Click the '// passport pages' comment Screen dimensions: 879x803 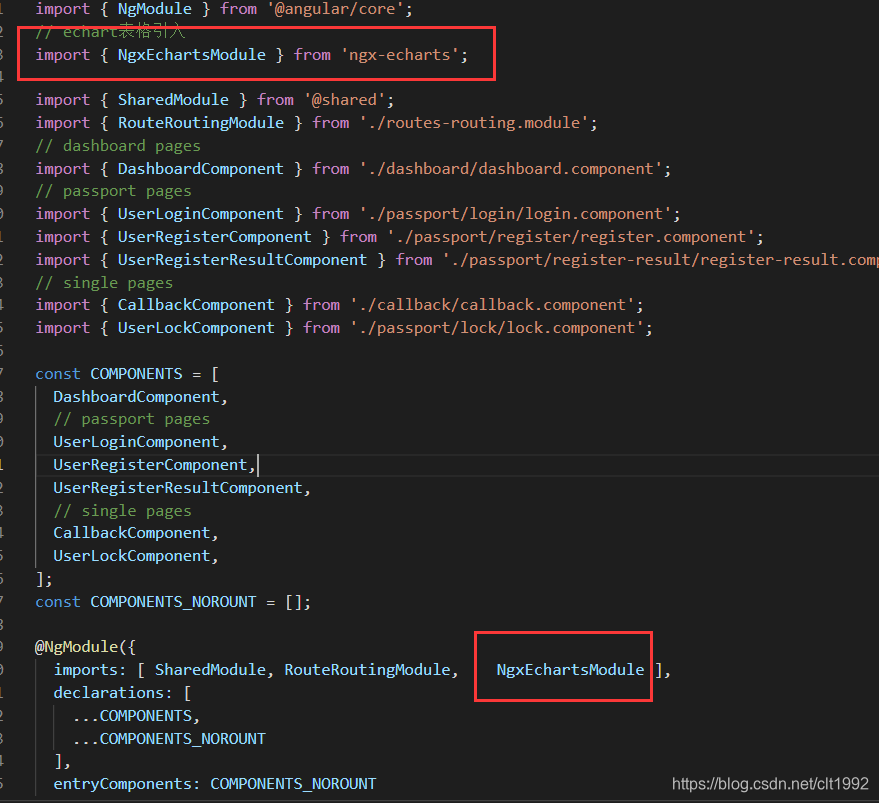tap(118, 191)
